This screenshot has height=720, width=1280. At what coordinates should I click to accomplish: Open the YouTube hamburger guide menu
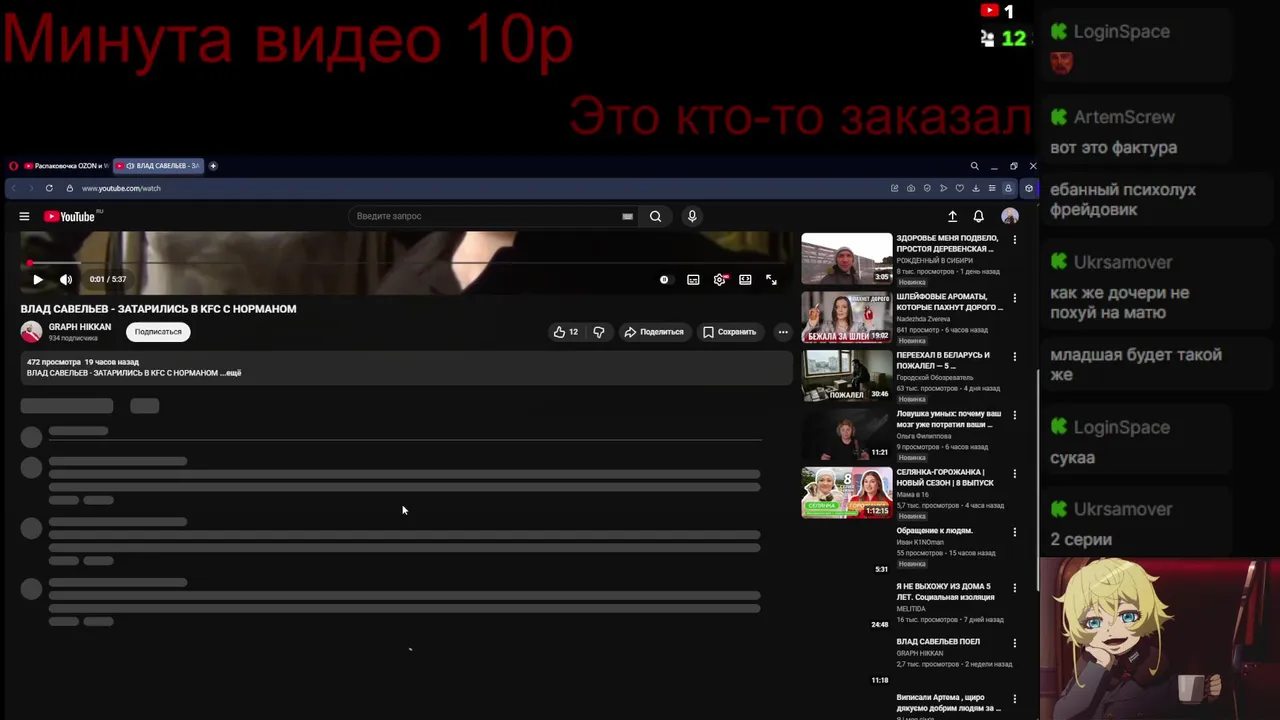(x=24, y=216)
